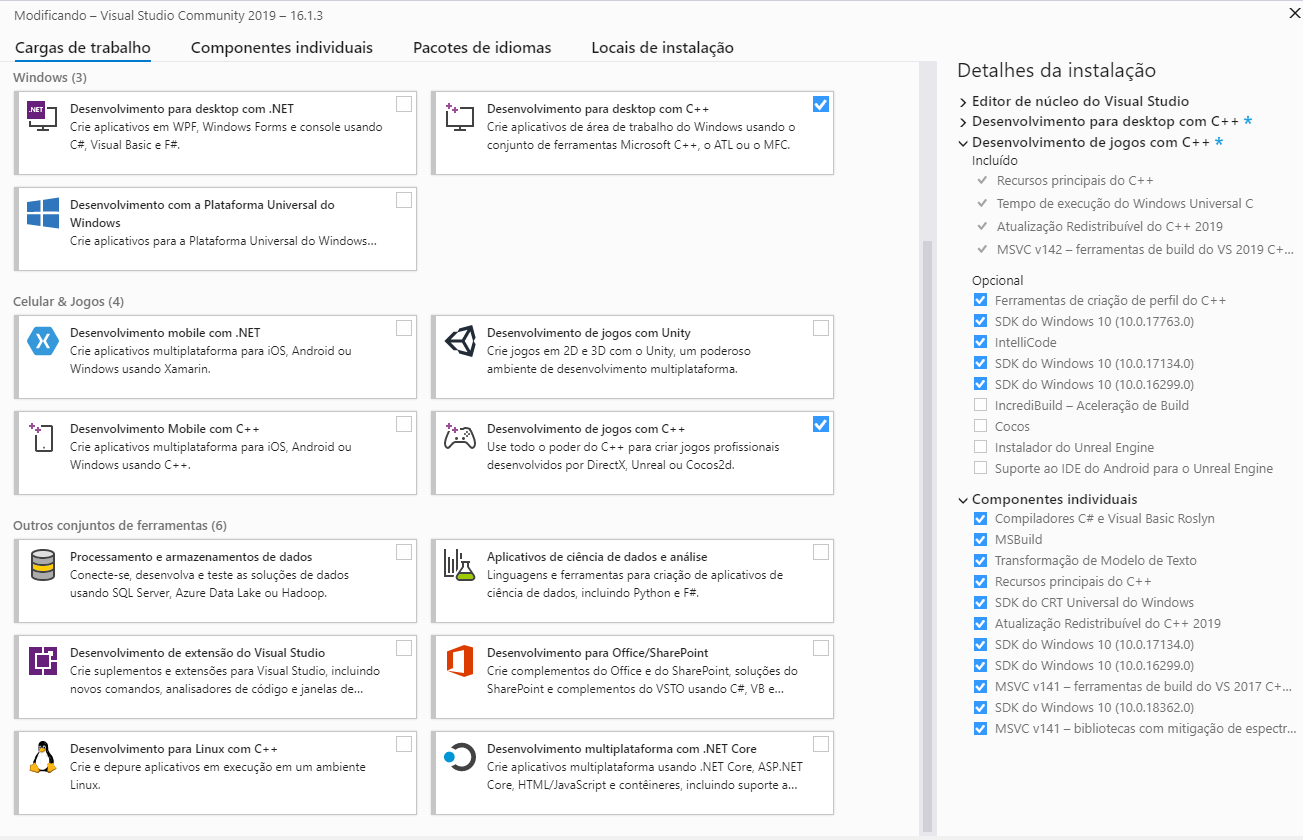Click the database data processing icon
Image resolution: width=1303 pixels, height=840 pixels.
point(42,565)
